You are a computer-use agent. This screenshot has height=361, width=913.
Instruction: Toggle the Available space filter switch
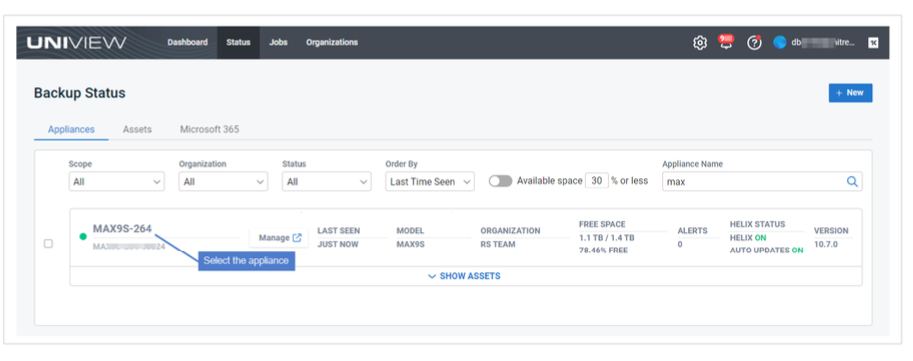pyautogui.click(x=500, y=181)
